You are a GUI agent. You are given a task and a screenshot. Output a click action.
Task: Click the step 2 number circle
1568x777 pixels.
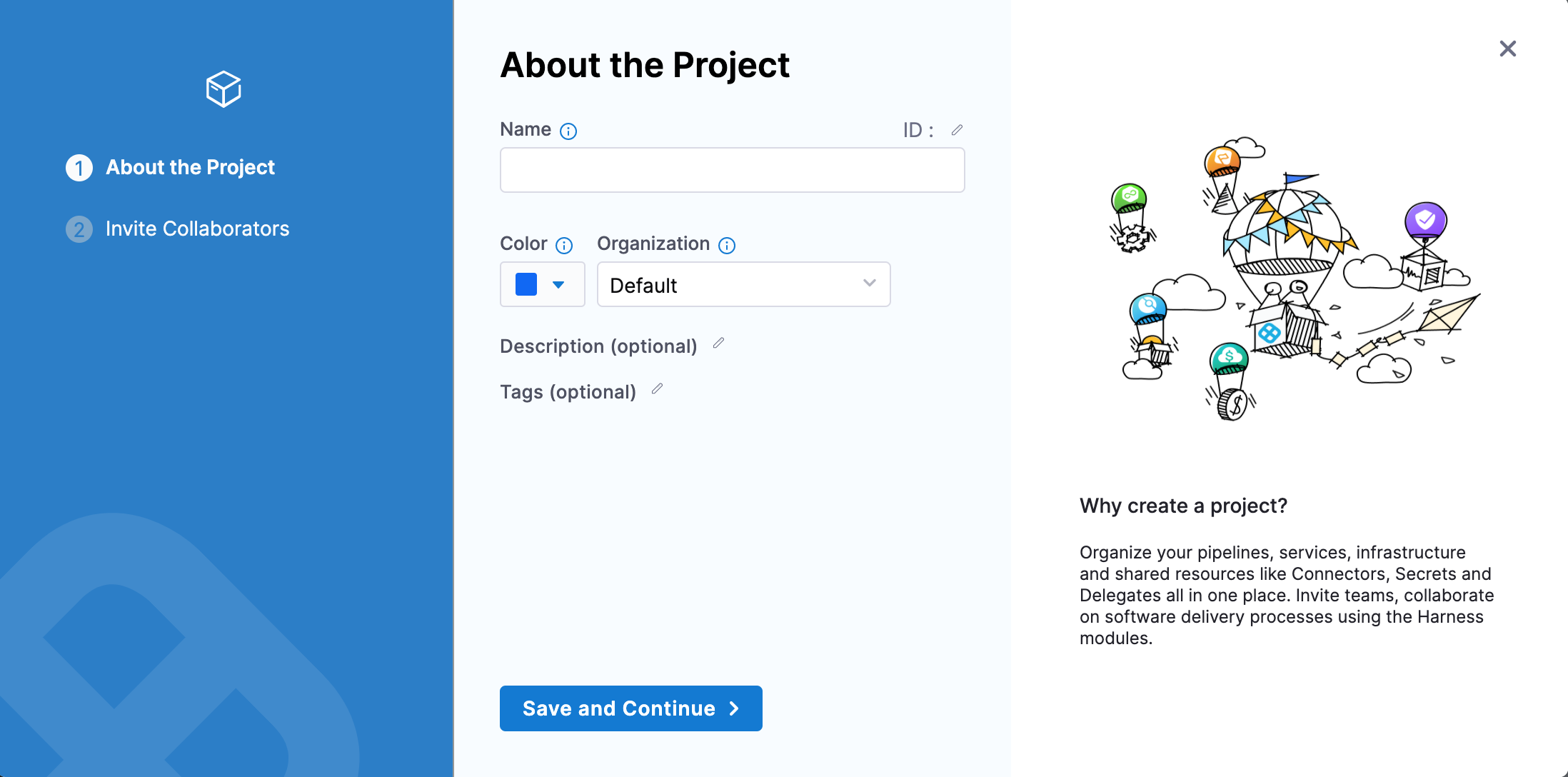coord(79,229)
